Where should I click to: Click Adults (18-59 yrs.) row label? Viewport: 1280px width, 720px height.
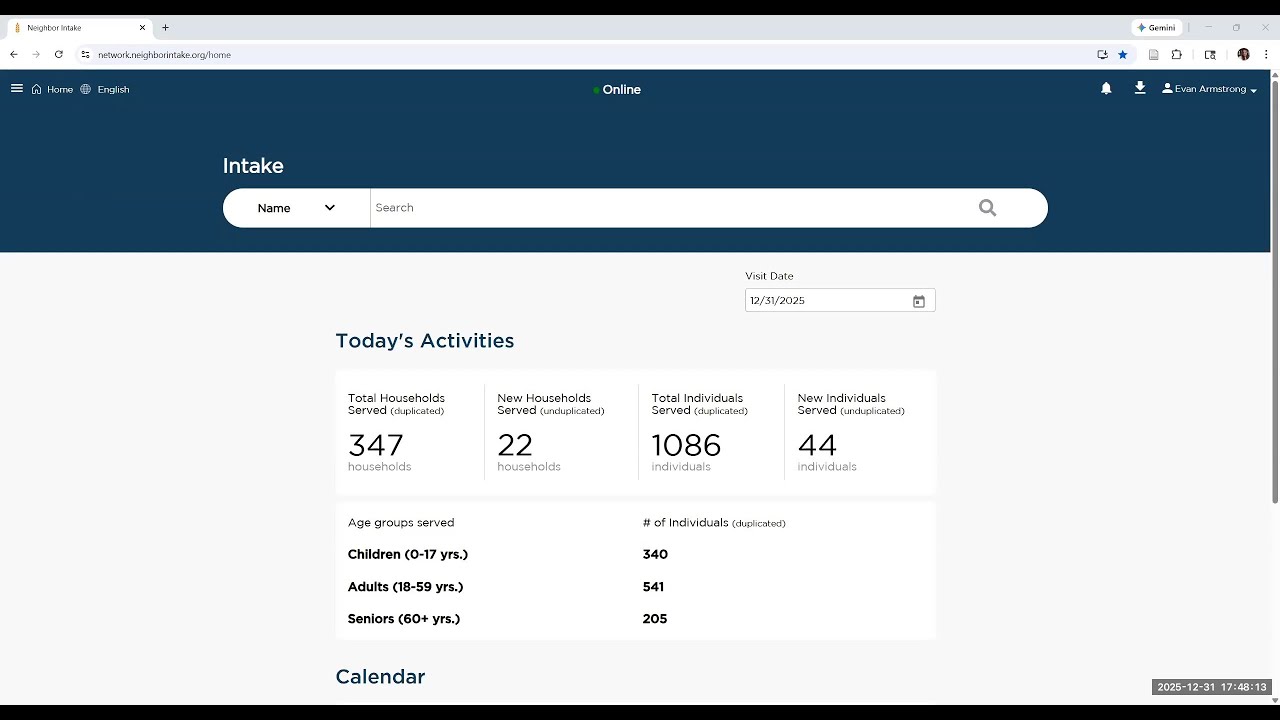pyautogui.click(x=406, y=587)
